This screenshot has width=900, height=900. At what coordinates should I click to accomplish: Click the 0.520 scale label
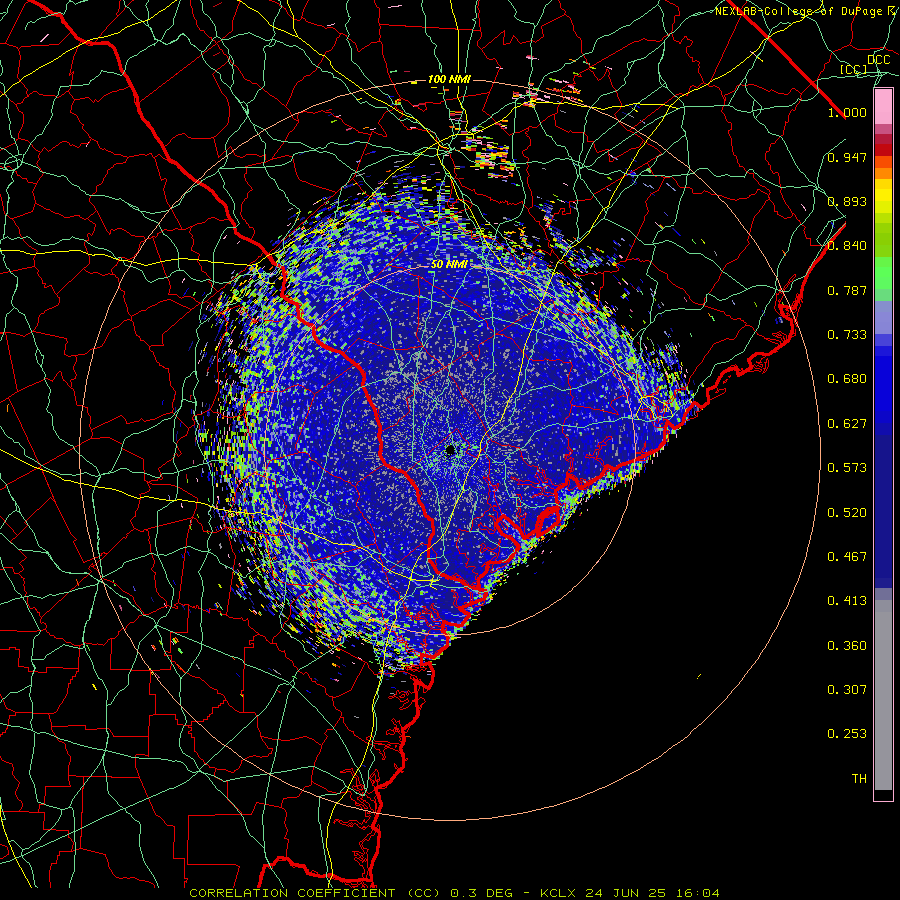coord(847,513)
